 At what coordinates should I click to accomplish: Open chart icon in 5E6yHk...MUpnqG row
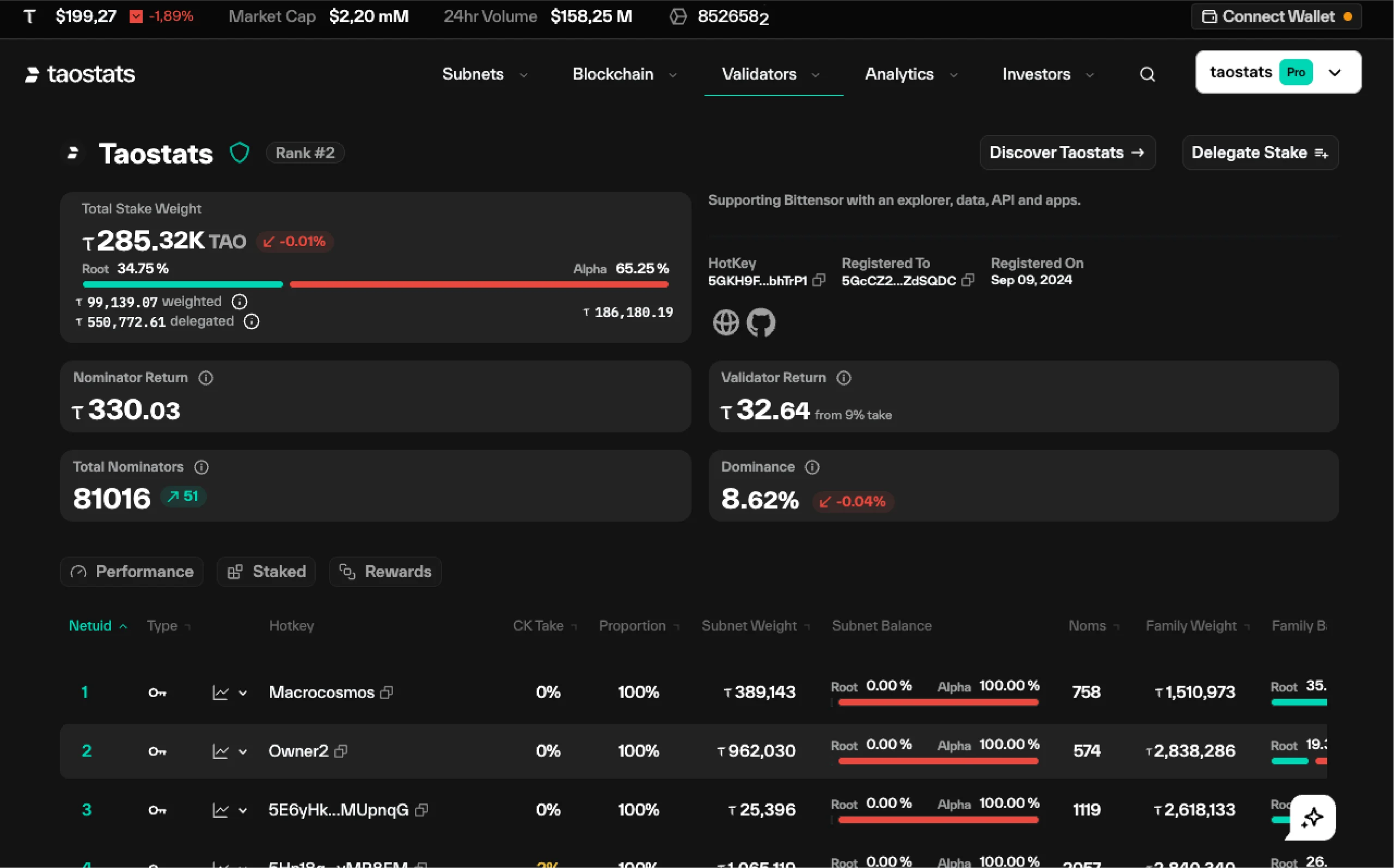tap(221, 810)
